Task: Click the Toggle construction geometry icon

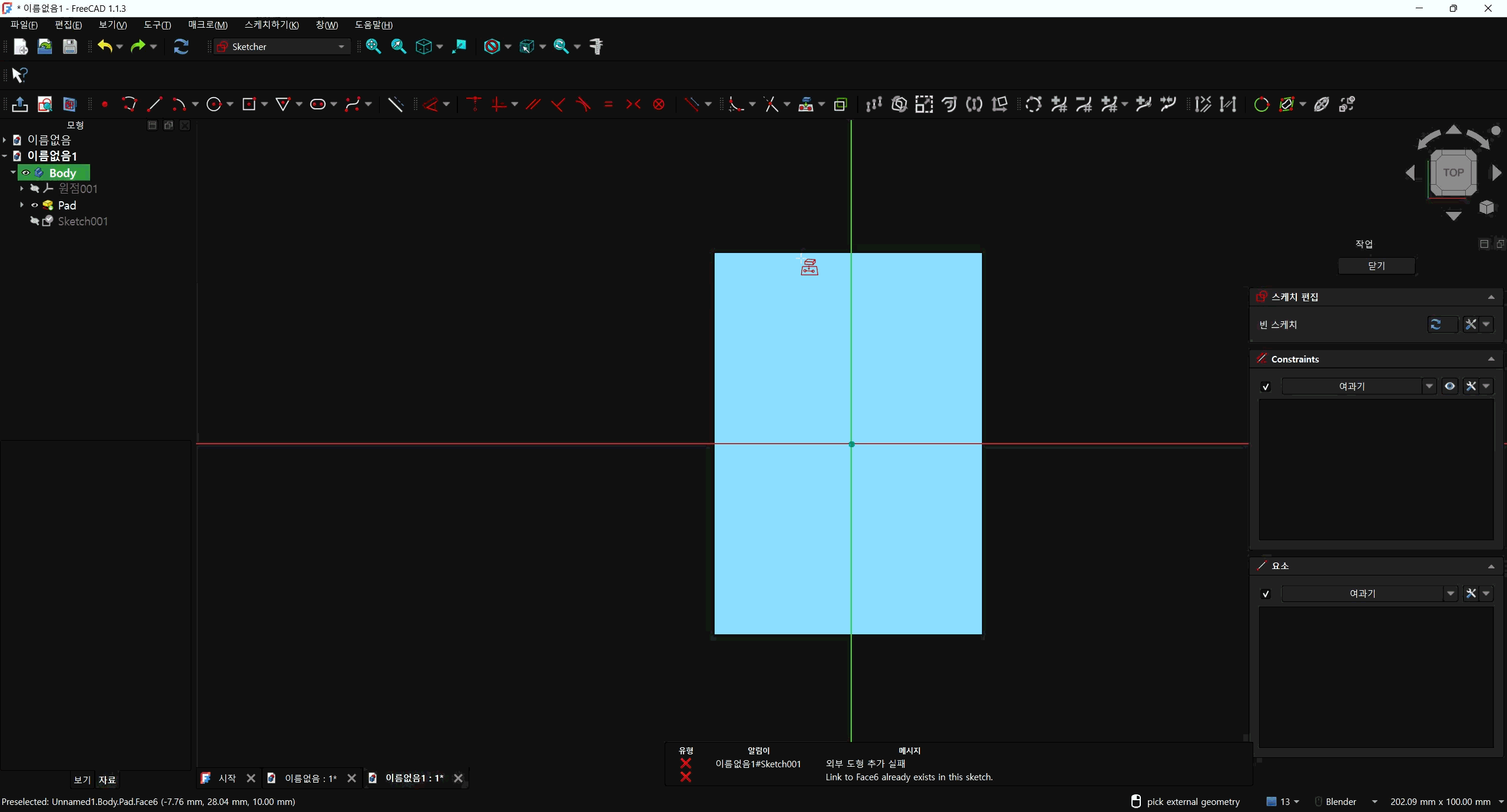Action: click(x=396, y=105)
